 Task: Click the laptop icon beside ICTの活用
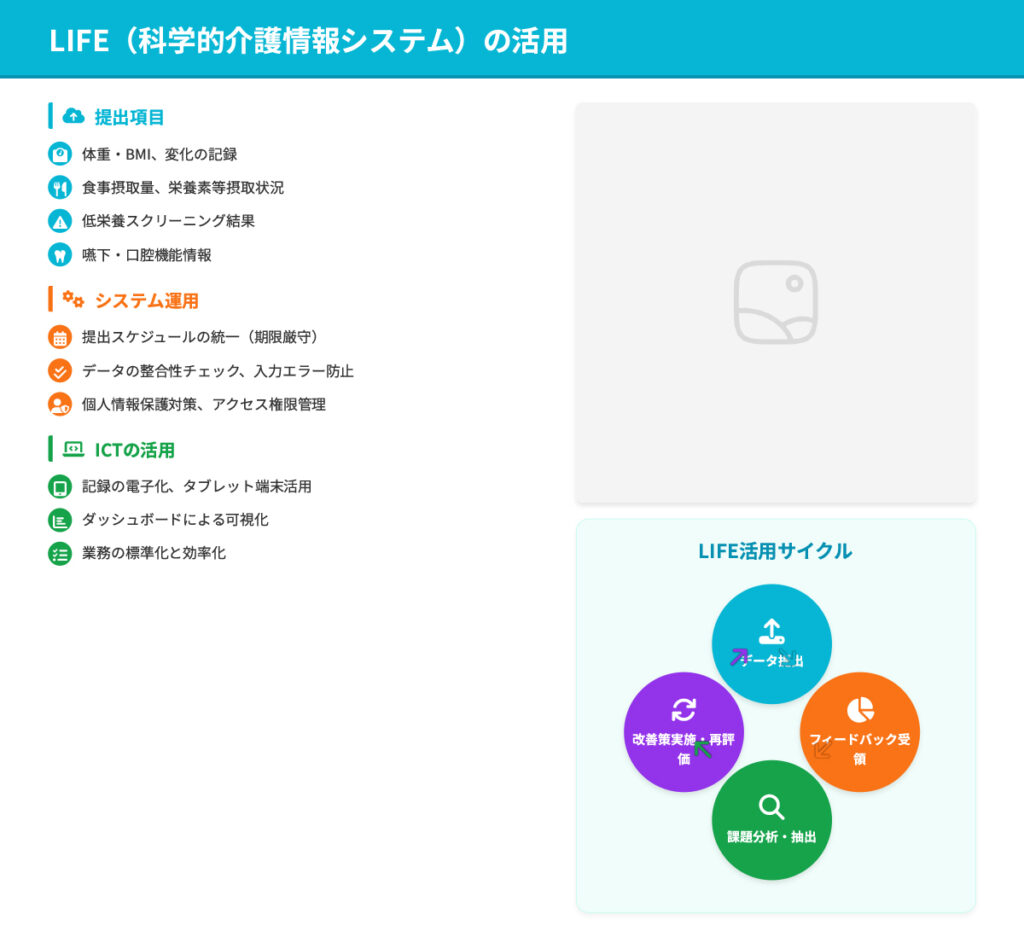click(73, 450)
